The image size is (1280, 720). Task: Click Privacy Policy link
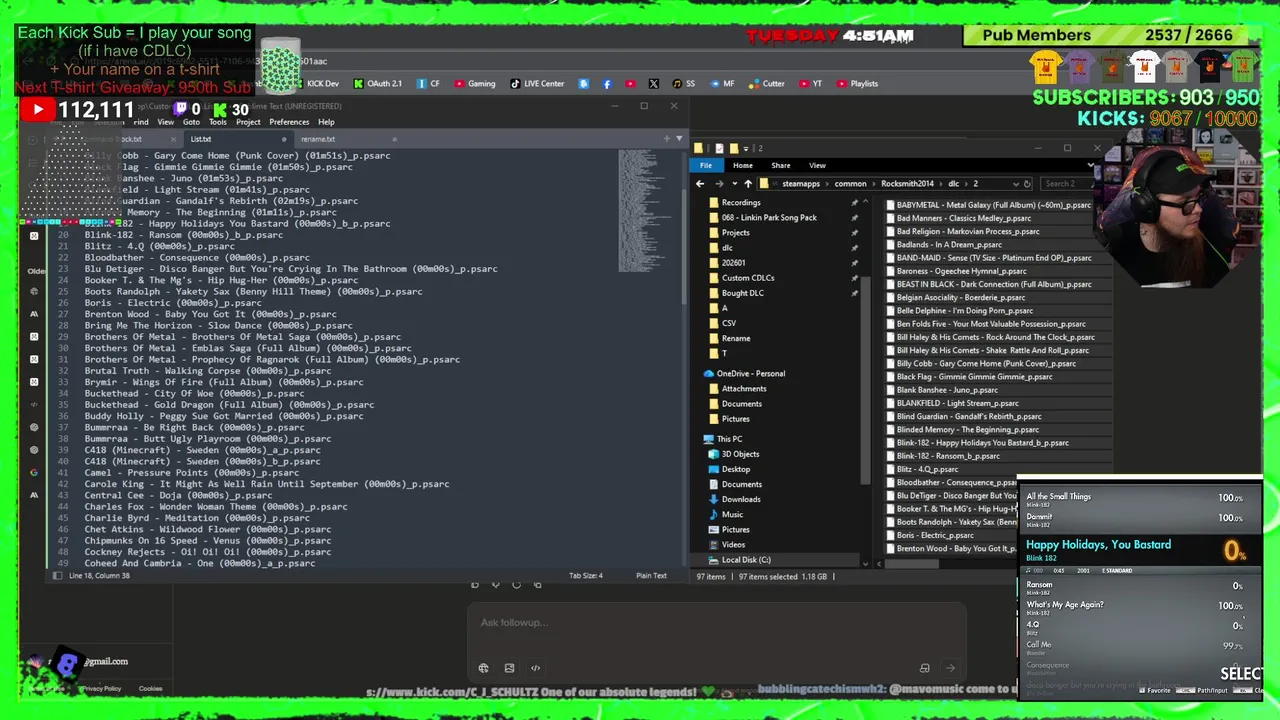pos(101,688)
